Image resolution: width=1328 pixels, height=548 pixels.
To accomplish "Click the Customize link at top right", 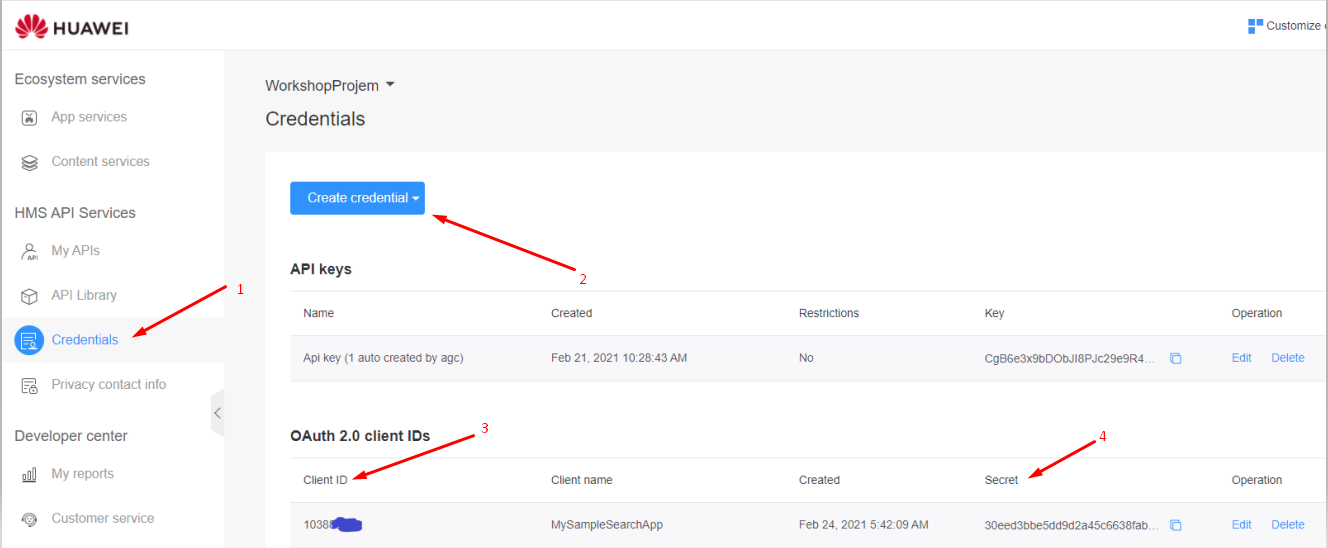I will pos(1296,26).
